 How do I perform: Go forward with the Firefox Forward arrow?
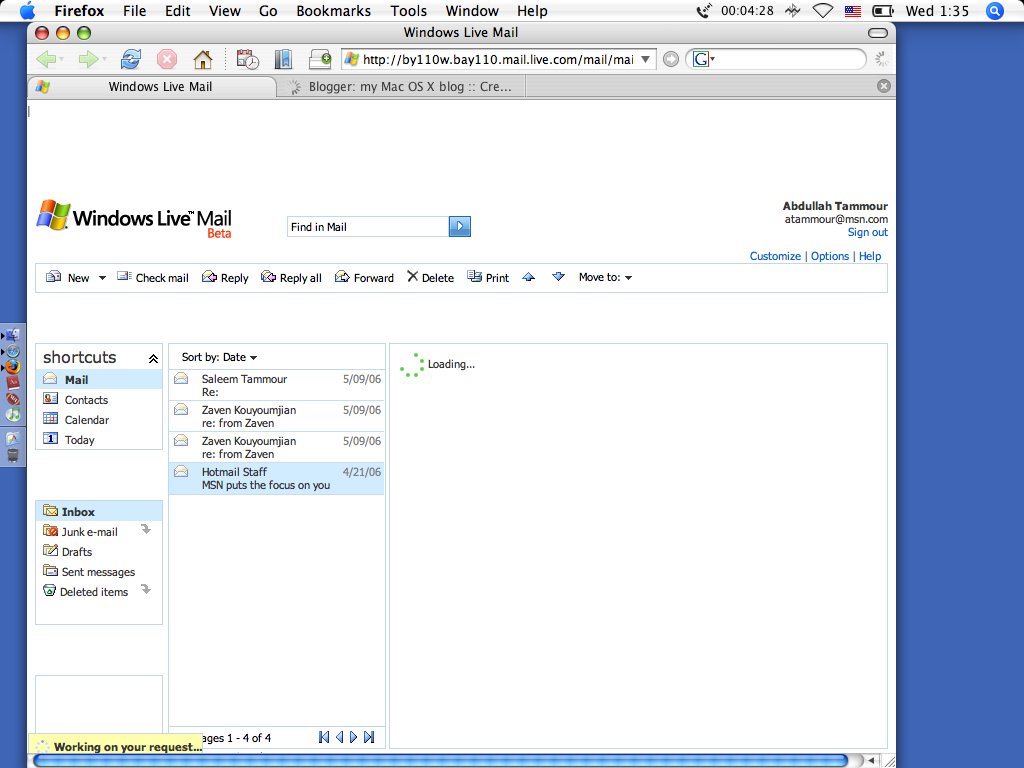click(x=88, y=59)
